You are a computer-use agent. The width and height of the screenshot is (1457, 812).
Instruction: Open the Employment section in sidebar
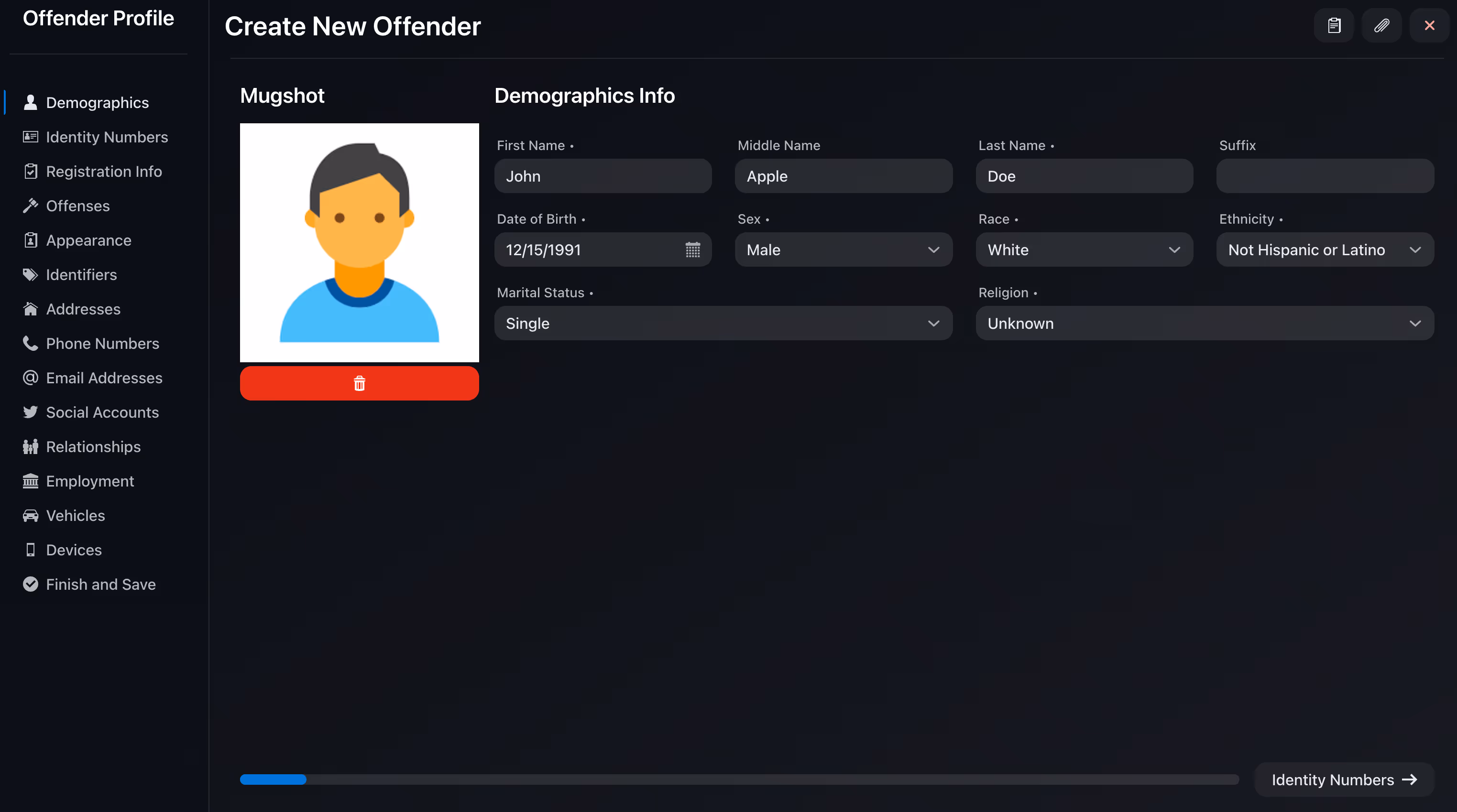point(90,481)
